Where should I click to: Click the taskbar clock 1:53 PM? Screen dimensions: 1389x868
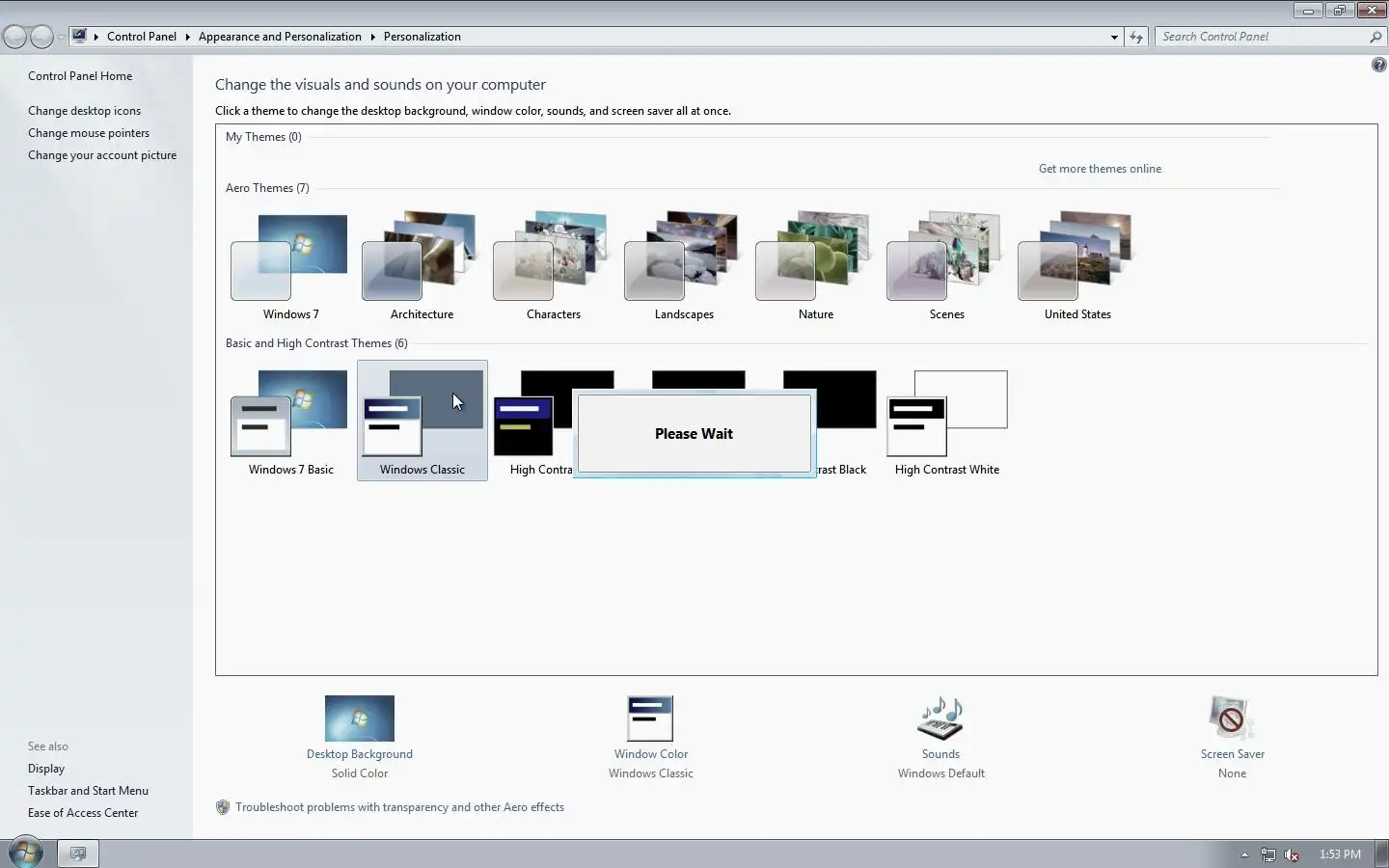click(x=1340, y=854)
